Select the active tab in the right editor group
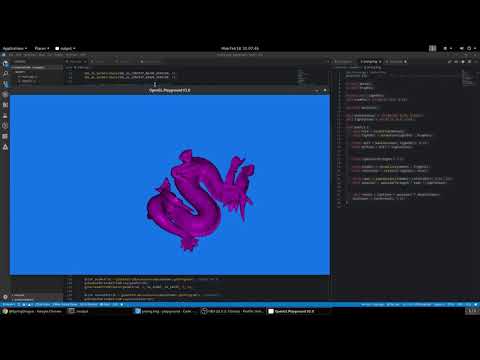 point(371,62)
